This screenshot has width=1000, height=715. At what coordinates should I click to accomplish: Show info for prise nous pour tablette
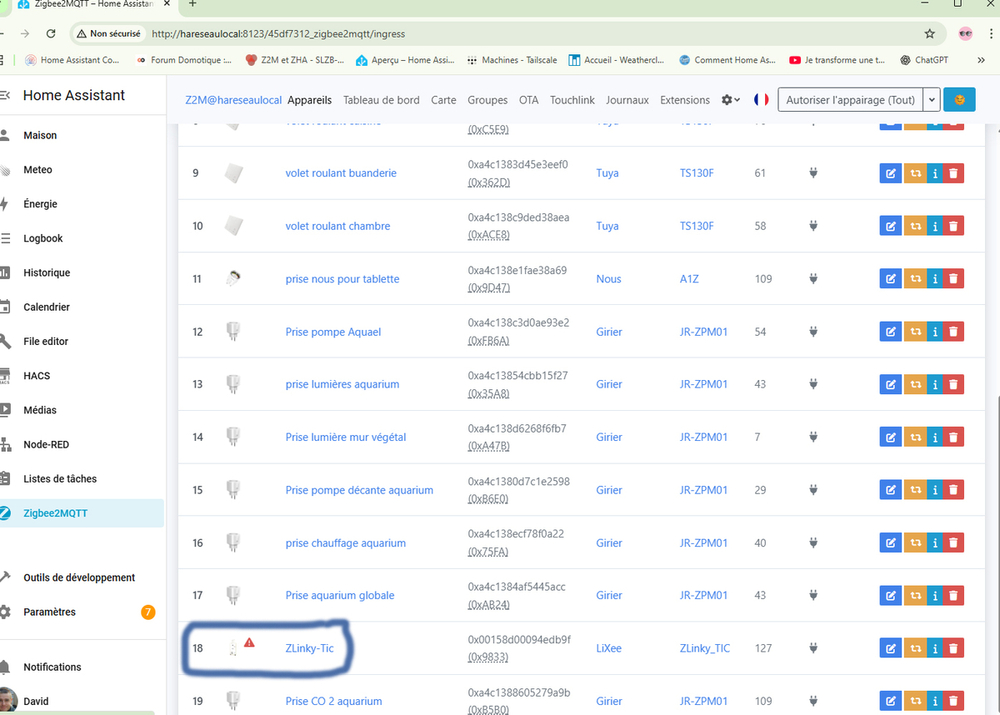click(x=935, y=279)
